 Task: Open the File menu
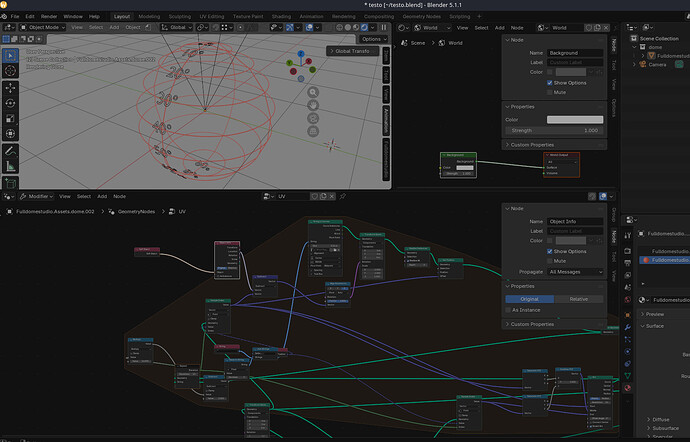point(15,16)
